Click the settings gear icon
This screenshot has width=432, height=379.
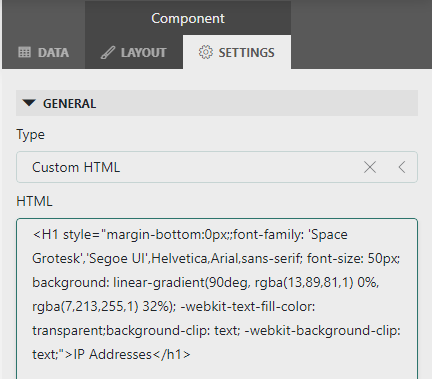point(205,52)
